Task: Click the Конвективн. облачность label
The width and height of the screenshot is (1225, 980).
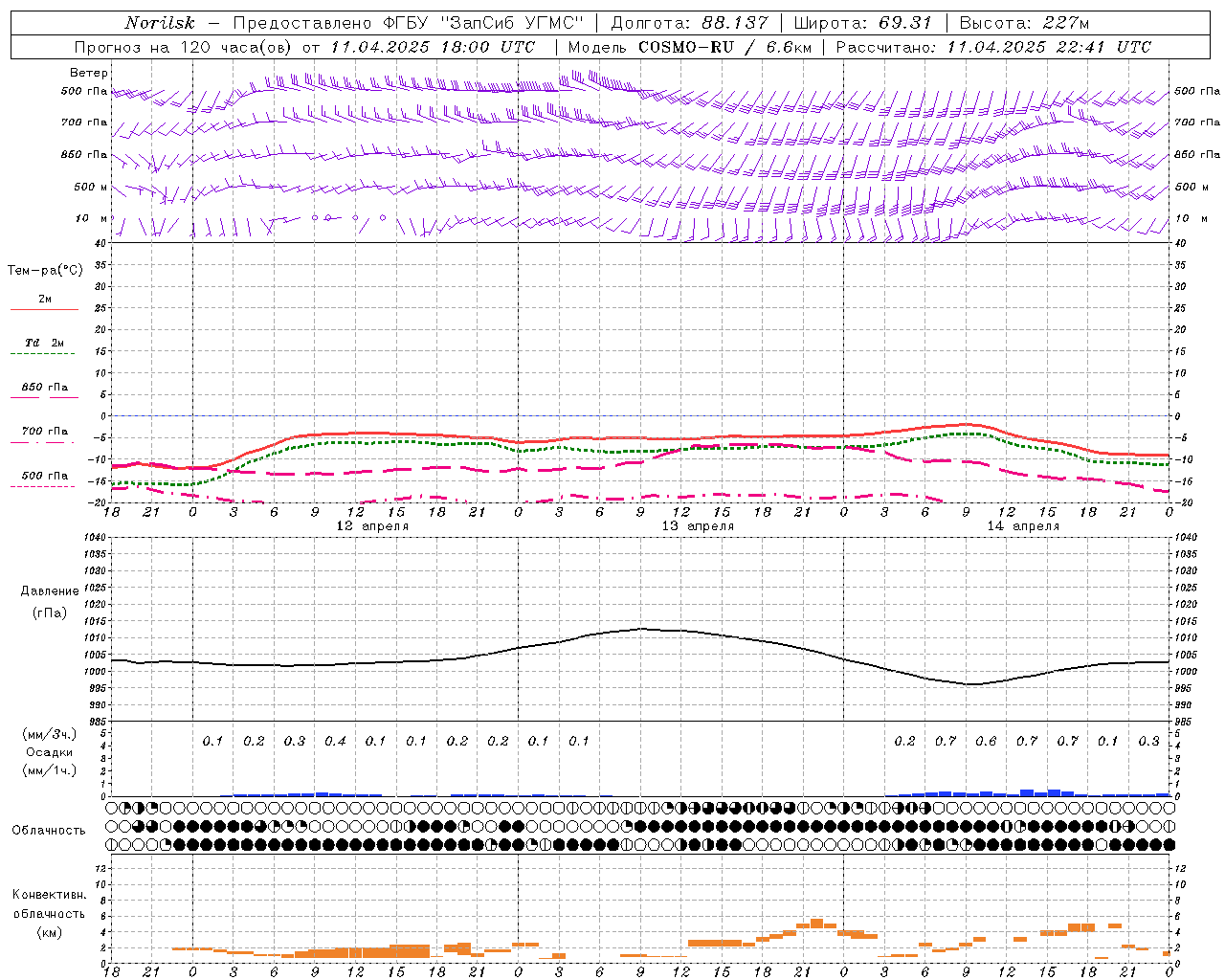Action: 49,904
